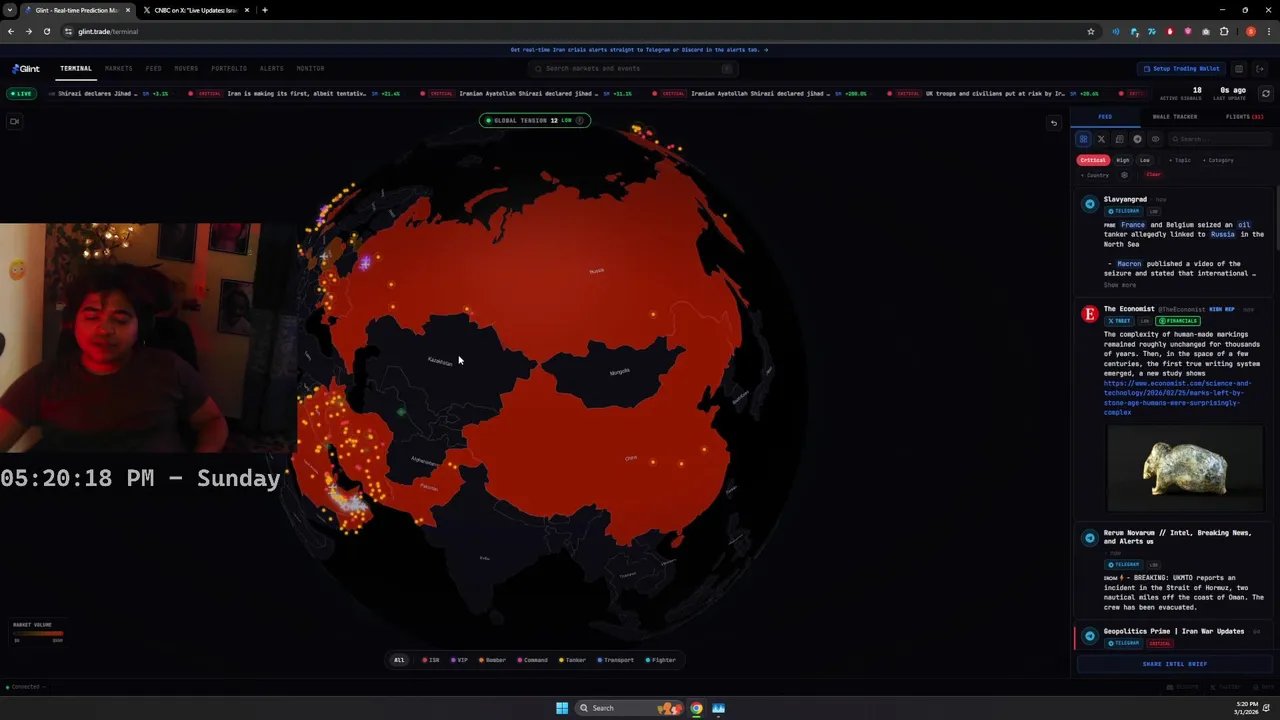The width and height of the screenshot is (1280, 720).
Task: Click Setup Trading Wallet button
Action: click(x=1182, y=69)
